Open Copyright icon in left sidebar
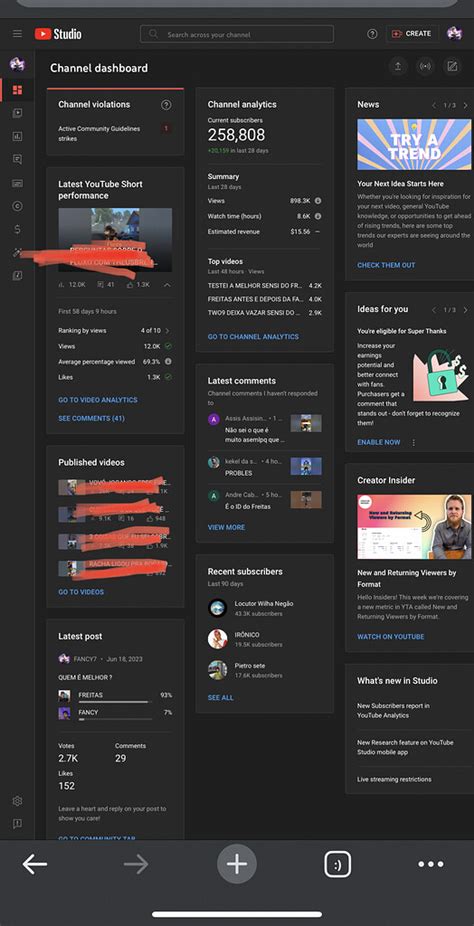Screen dimensions: 474x926 point(17,206)
